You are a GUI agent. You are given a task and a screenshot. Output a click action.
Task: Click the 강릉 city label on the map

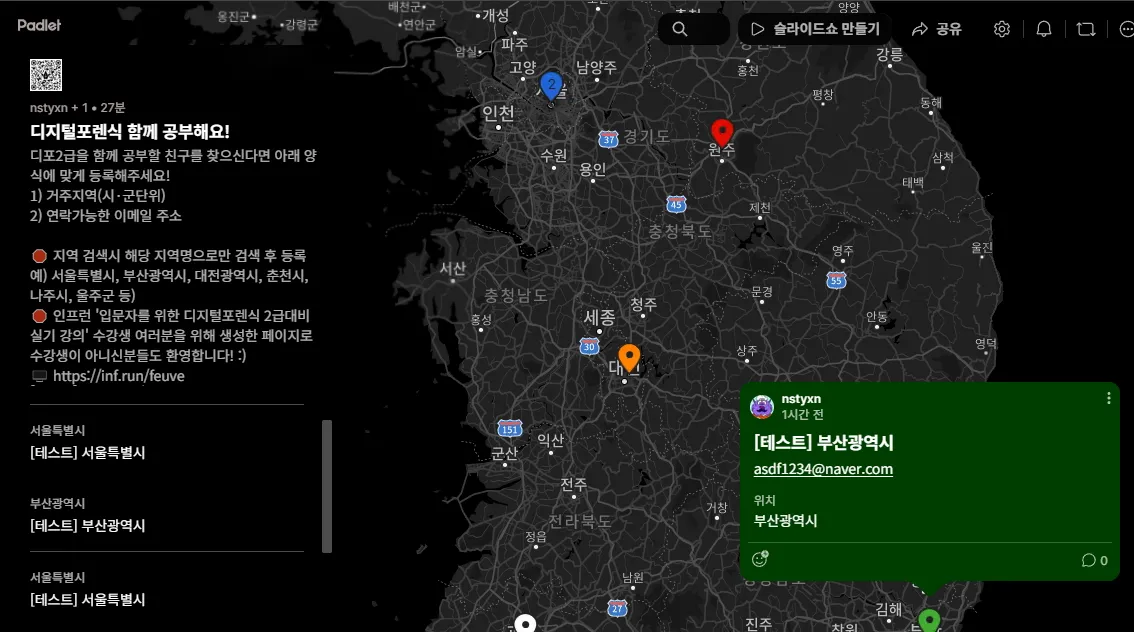(x=890, y=54)
